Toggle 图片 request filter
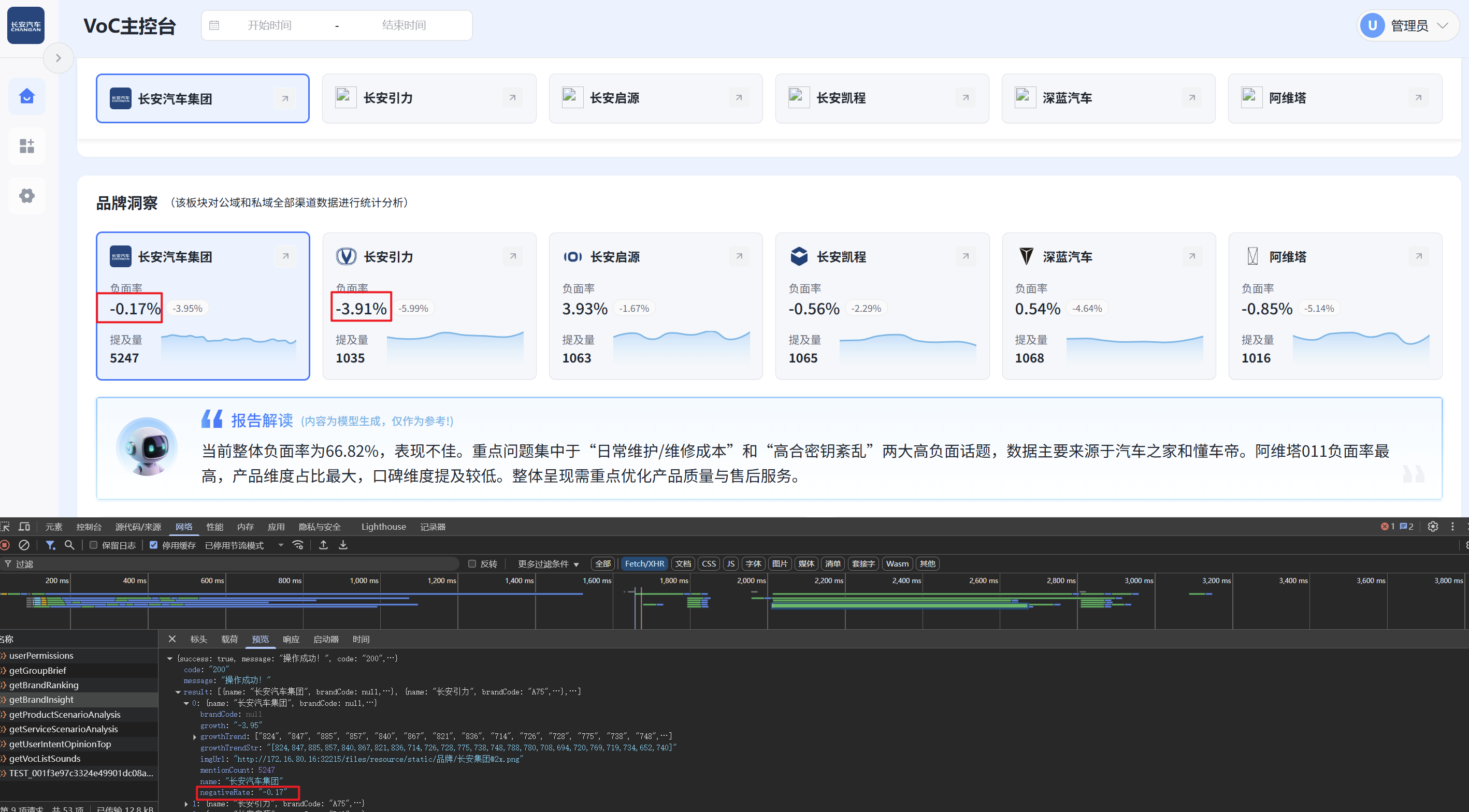 click(780, 563)
